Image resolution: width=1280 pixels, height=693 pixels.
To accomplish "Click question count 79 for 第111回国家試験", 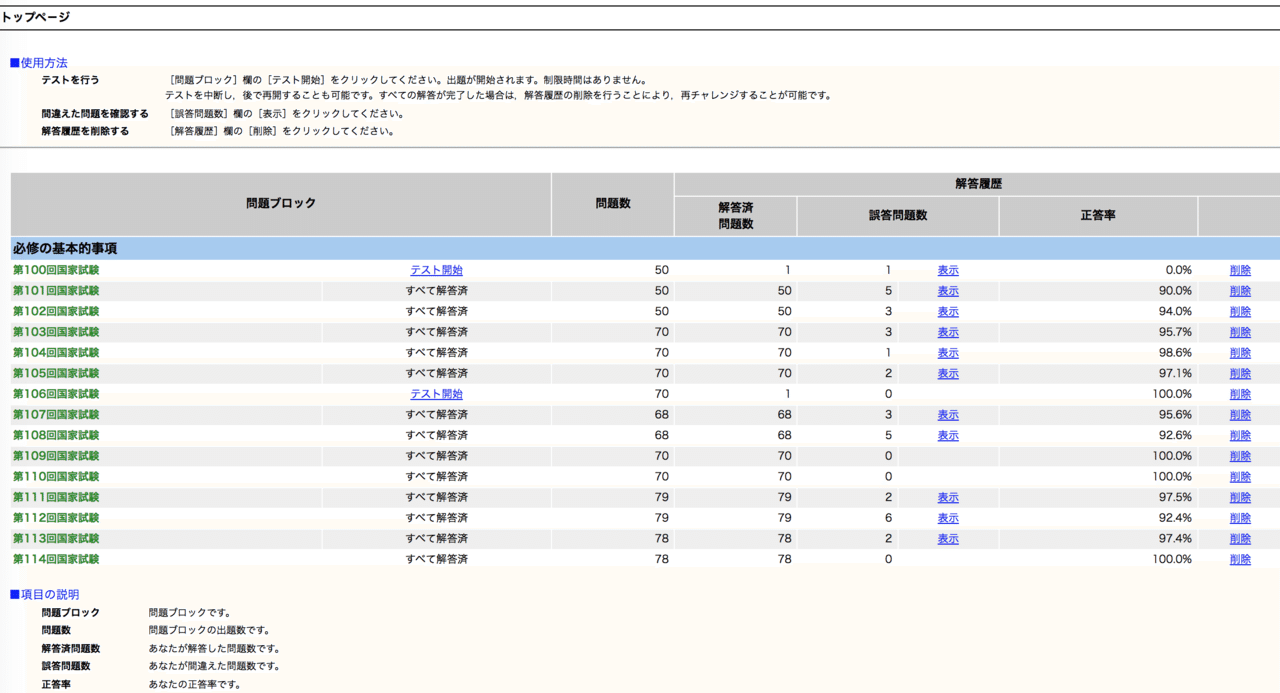I will pyautogui.click(x=661, y=497).
